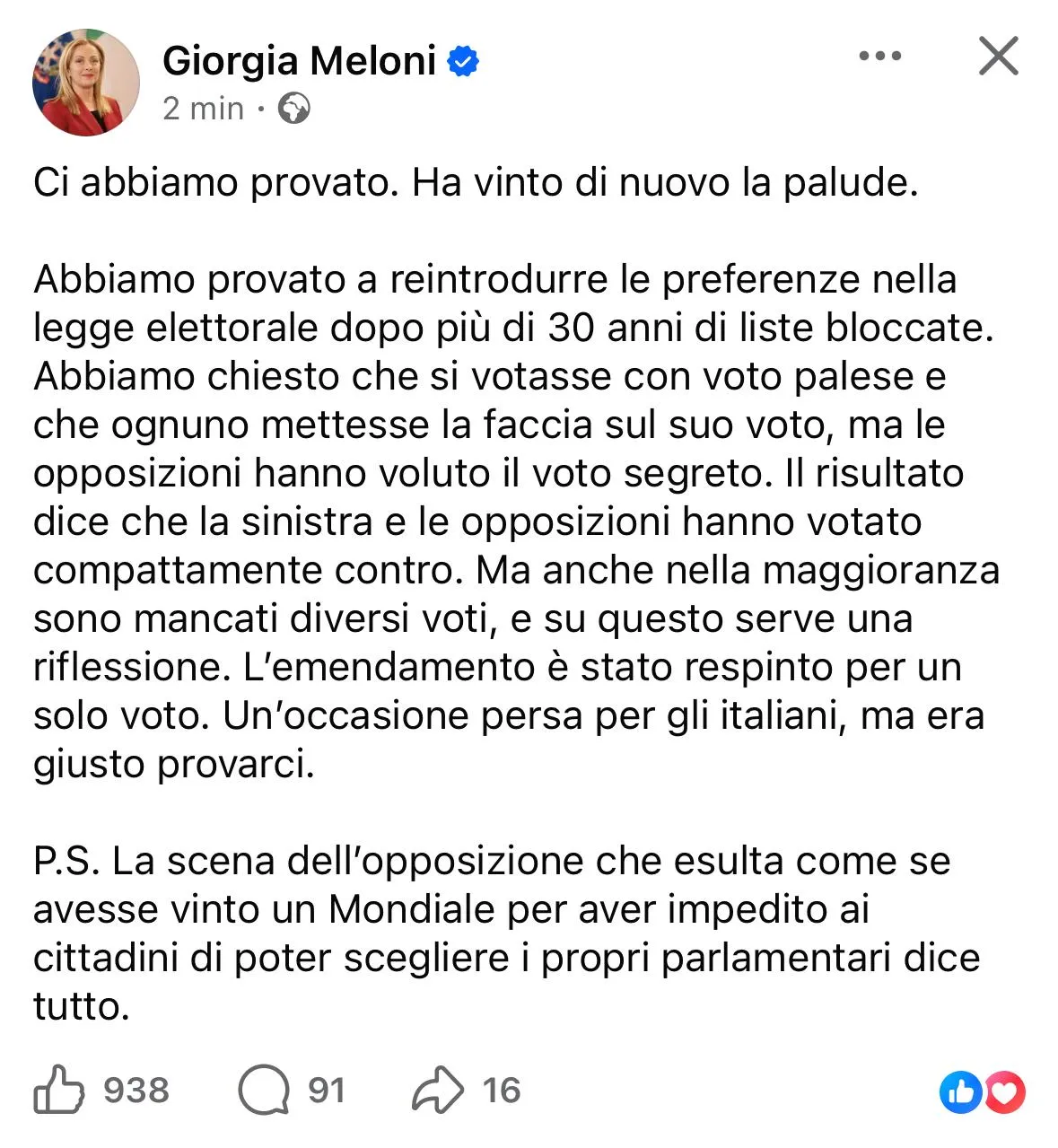Click the final word 'tutto.' in the post

coord(82,1006)
